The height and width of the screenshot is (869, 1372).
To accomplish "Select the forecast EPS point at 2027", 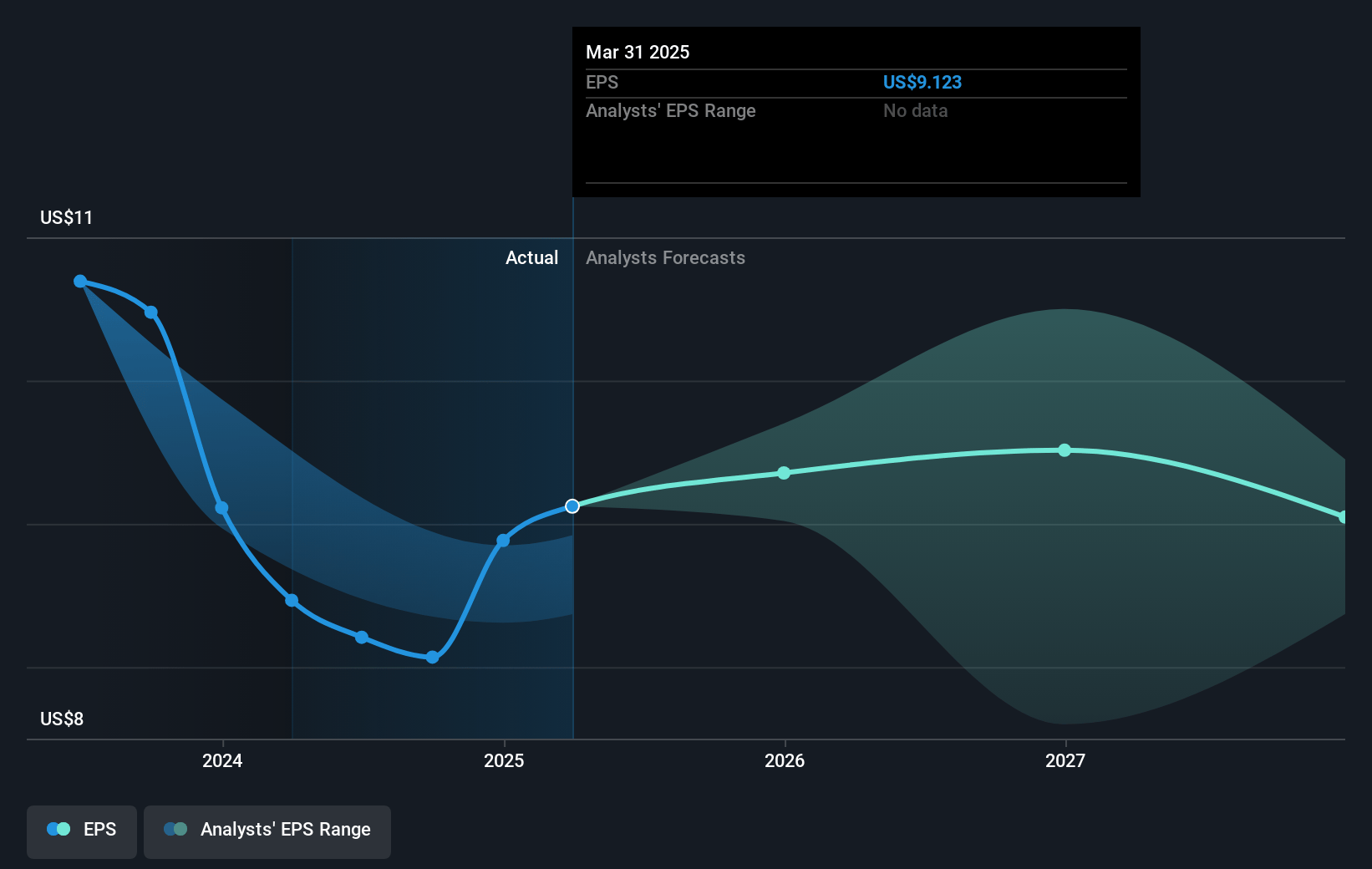I will point(1065,450).
